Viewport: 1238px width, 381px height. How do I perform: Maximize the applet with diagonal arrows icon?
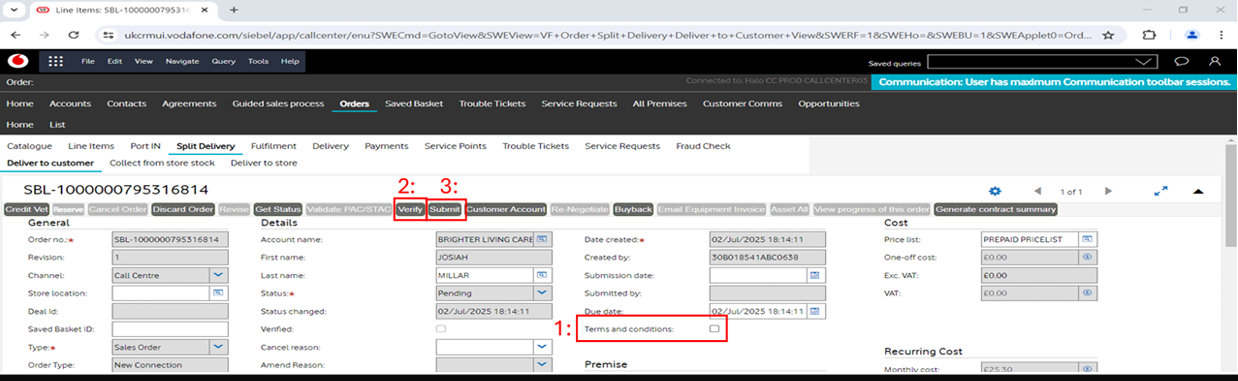click(1161, 191)
